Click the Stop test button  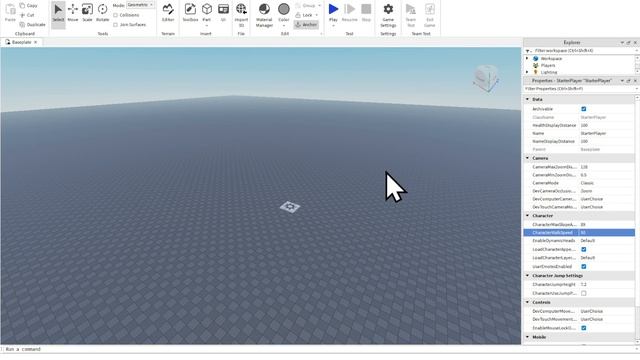[x=366, y=12]
